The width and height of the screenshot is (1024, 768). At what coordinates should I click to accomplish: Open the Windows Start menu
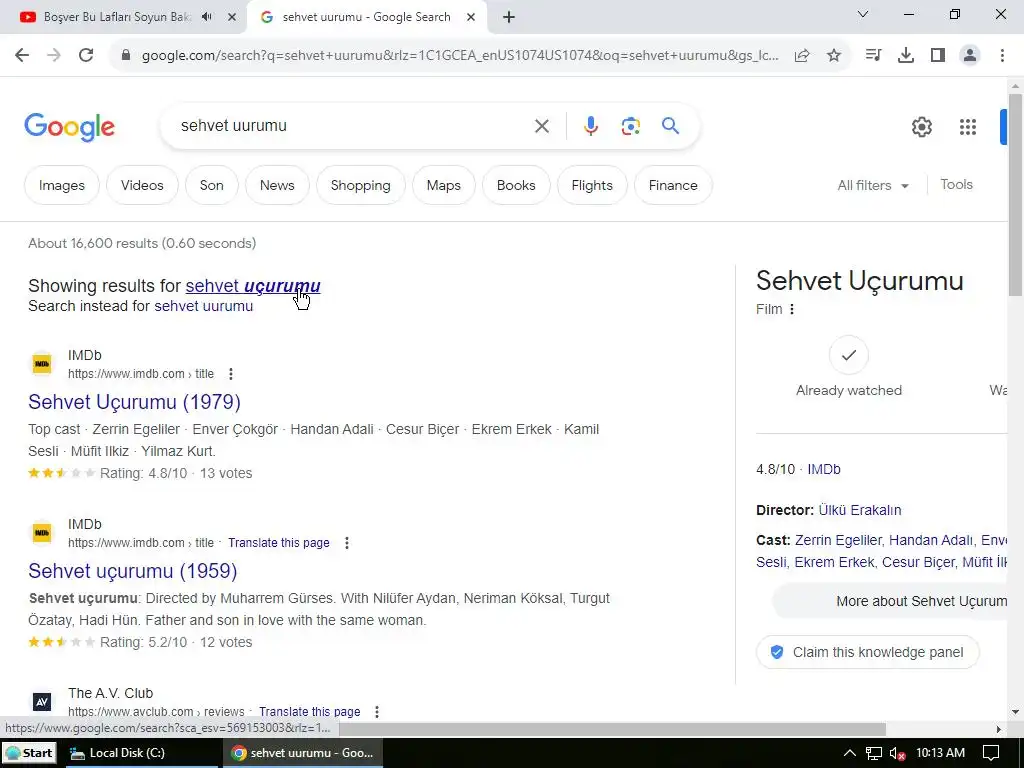[29, 753]
